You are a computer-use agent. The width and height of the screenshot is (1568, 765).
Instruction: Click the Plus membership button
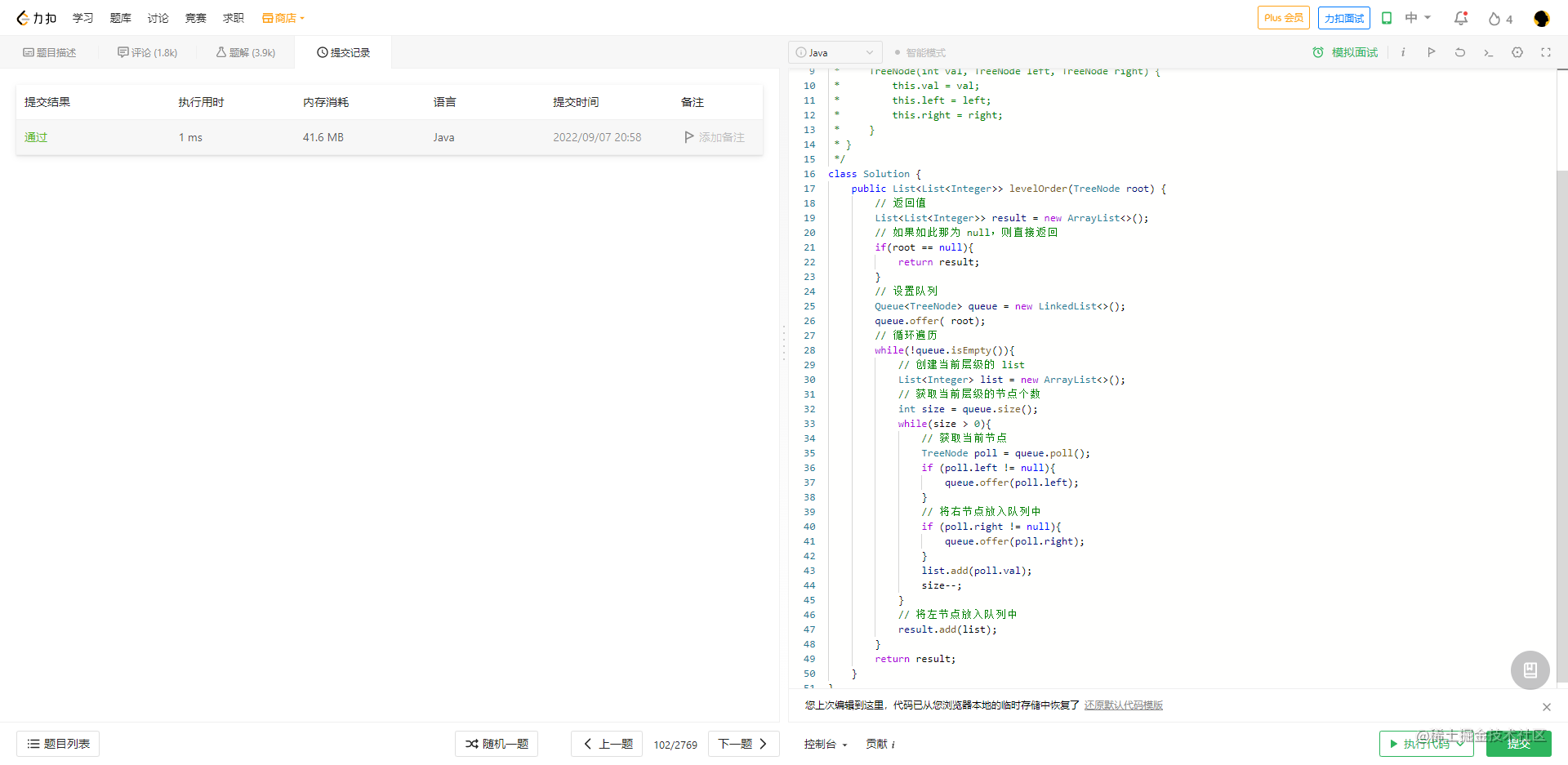[x=1284, y=18]
